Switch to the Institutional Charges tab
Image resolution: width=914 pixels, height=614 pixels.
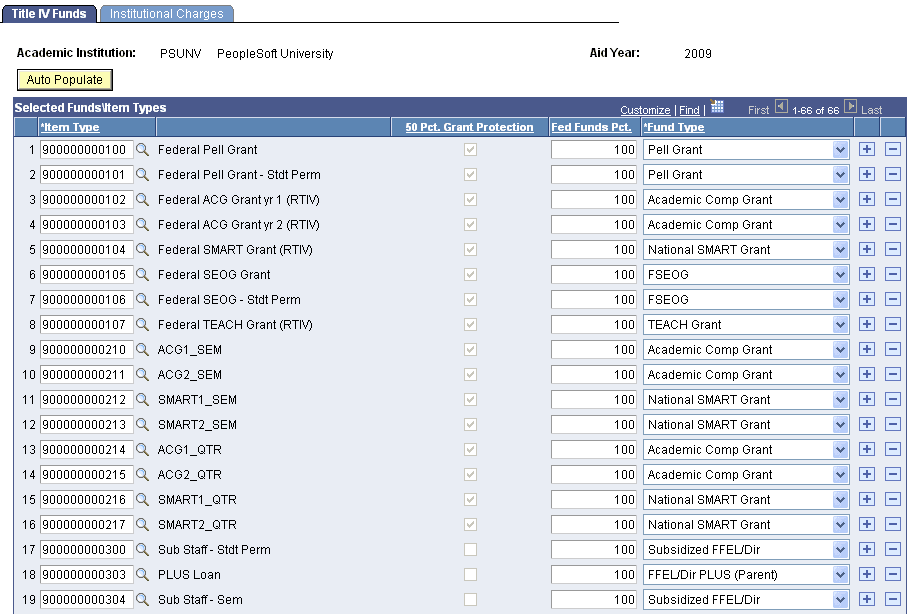[x=166, y=14]
